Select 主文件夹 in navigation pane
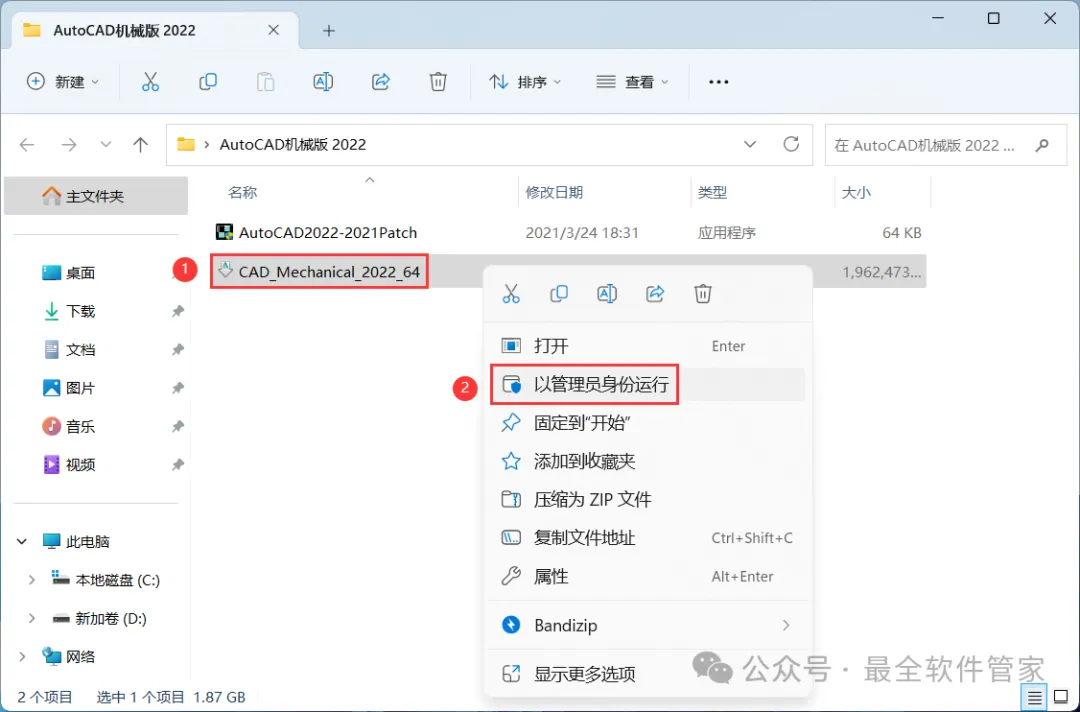The width and height of the screenshot is (1080, 712). (x=96, y=196)
